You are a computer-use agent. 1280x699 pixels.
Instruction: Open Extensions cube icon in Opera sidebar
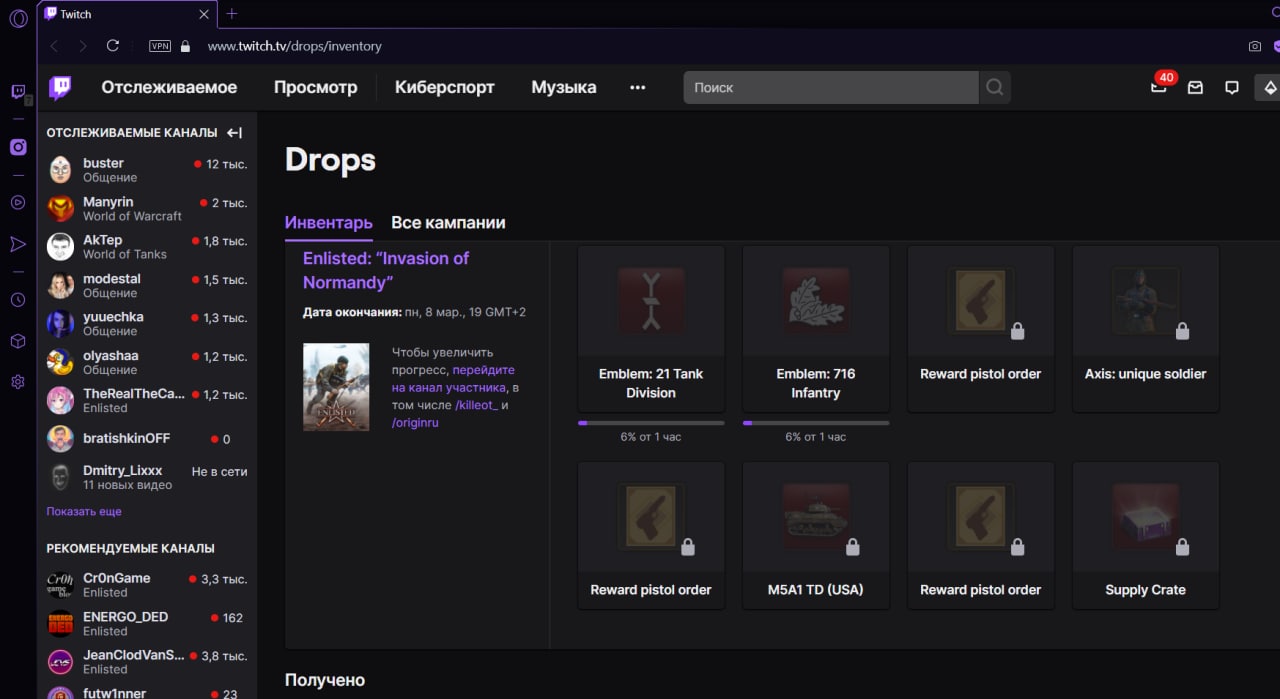click(x=18, y=341)
